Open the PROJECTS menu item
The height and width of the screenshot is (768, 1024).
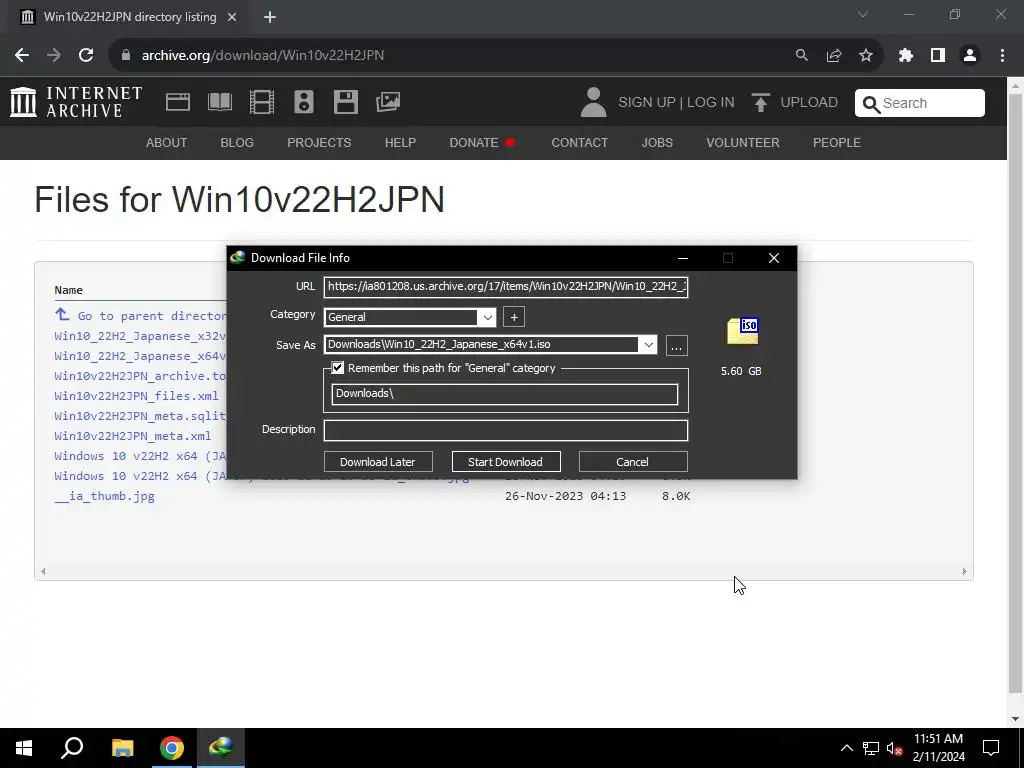(319, 142)
